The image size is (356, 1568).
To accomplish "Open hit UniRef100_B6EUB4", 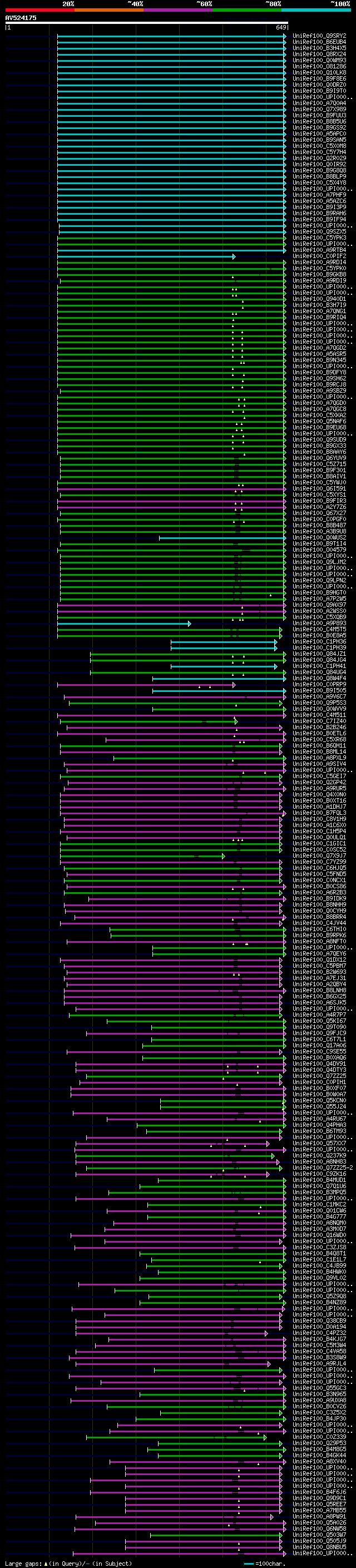I will coord(319,42).
